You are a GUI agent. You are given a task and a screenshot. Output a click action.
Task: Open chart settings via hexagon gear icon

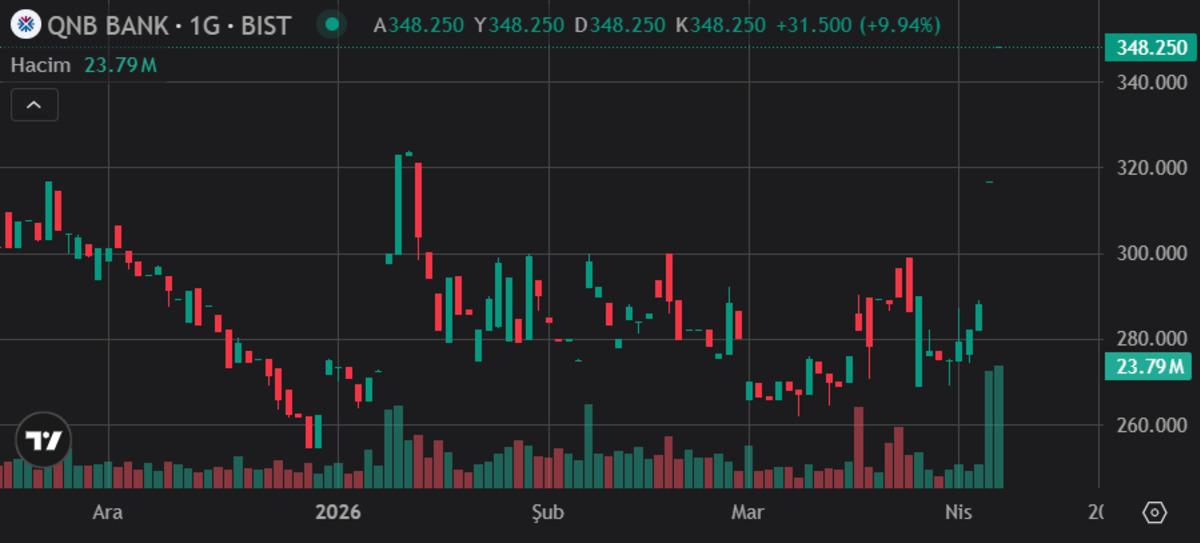(x=1154, y=513)
